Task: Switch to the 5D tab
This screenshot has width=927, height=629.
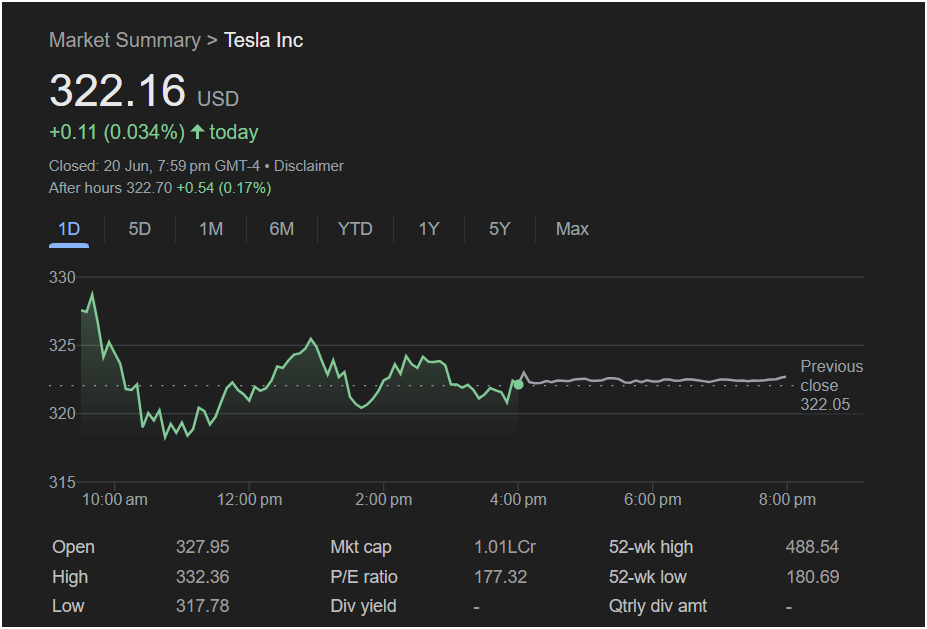Action: coord(140,229)
